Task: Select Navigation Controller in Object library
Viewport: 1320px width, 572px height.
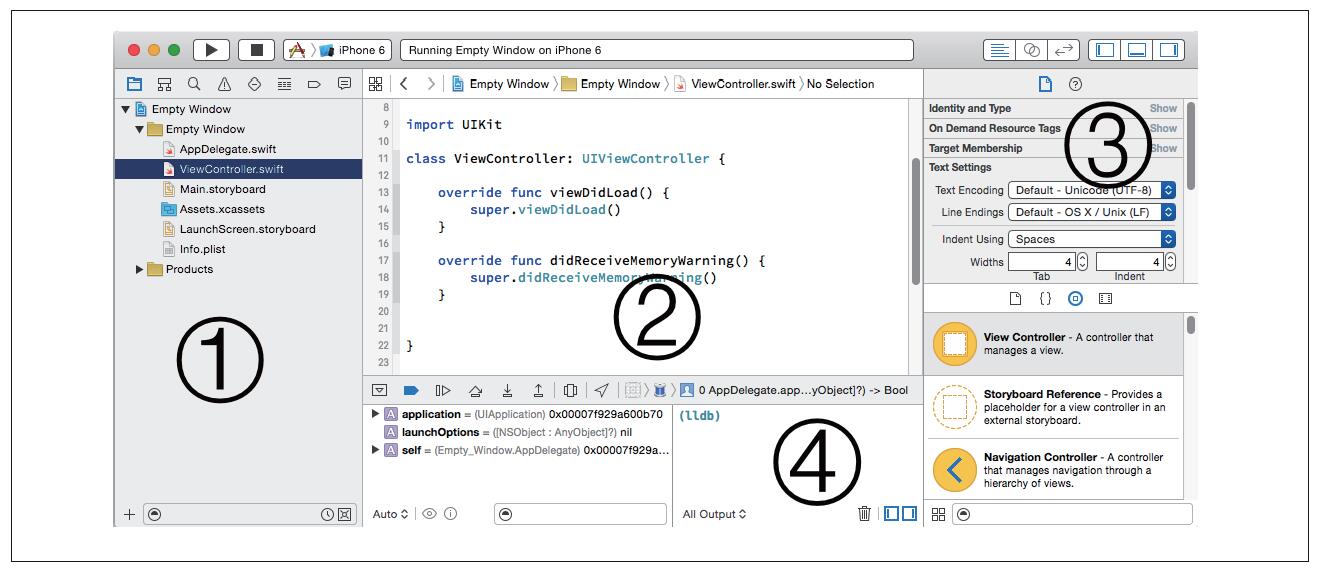Action: tap(1055, 470)
